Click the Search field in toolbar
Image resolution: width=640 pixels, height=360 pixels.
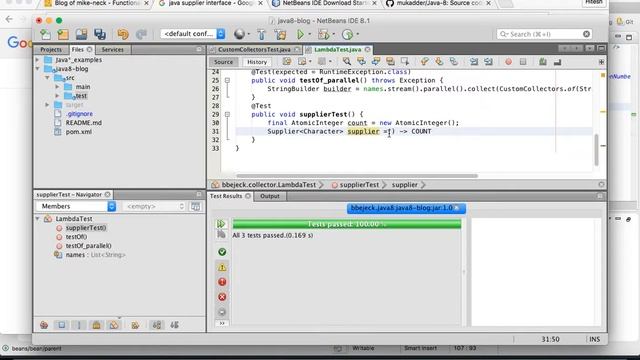click(544, 34)
